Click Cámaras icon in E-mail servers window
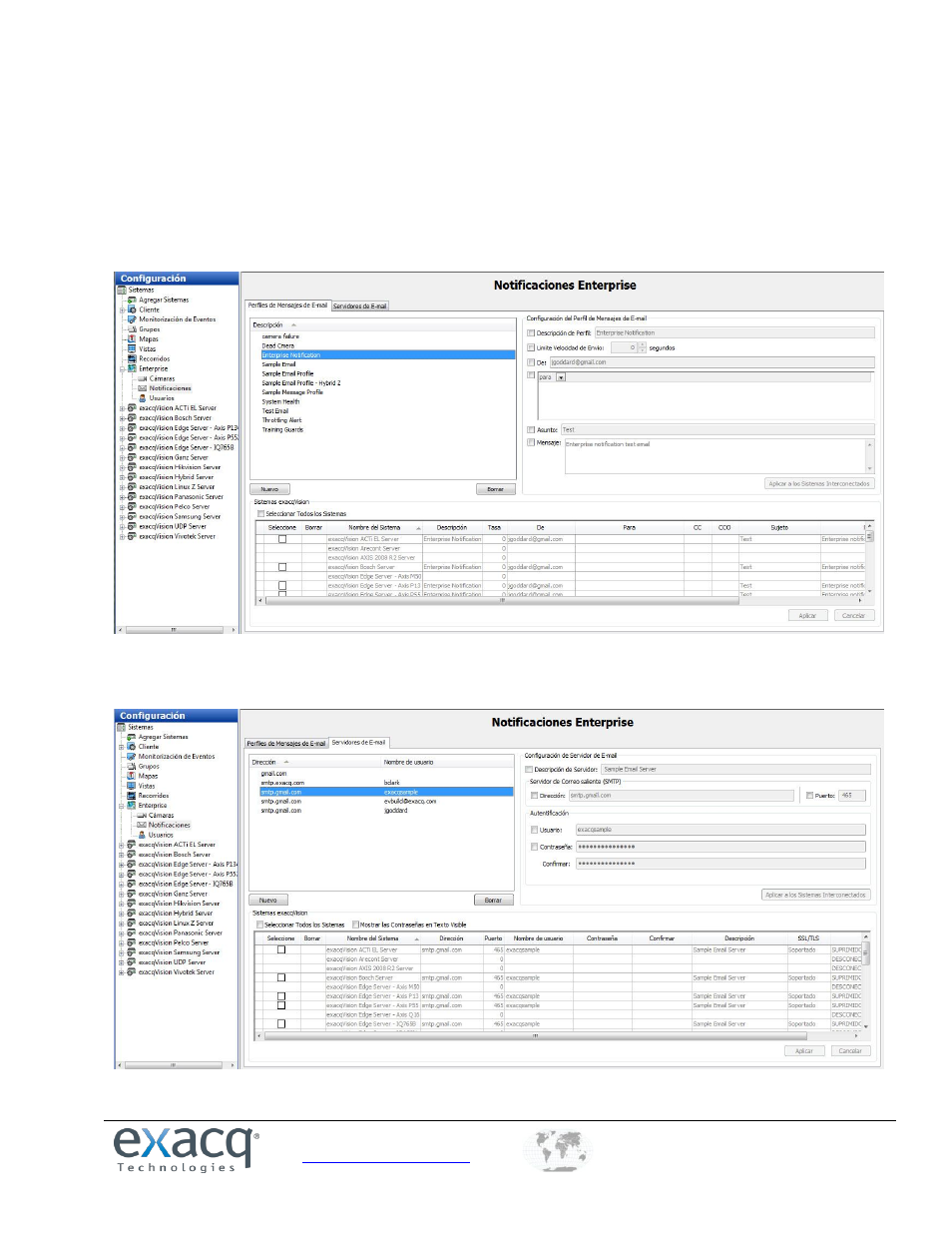Screen dimensions: 952x1233 tap(142, 816)
